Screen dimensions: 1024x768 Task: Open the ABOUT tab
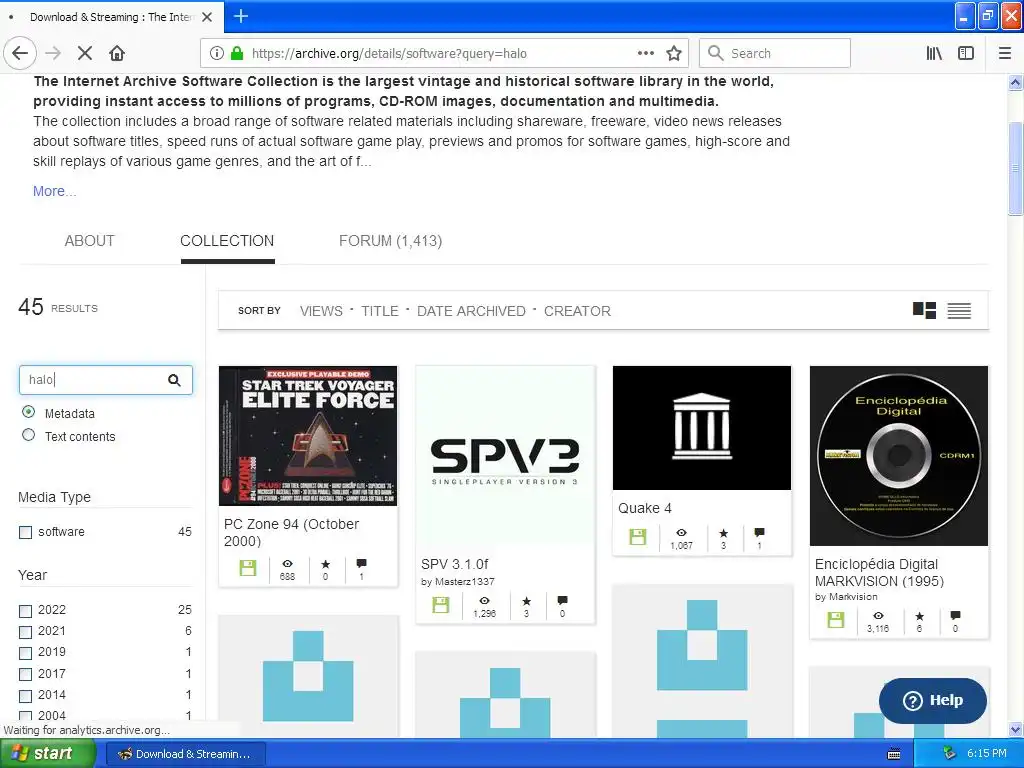point(89,241)
